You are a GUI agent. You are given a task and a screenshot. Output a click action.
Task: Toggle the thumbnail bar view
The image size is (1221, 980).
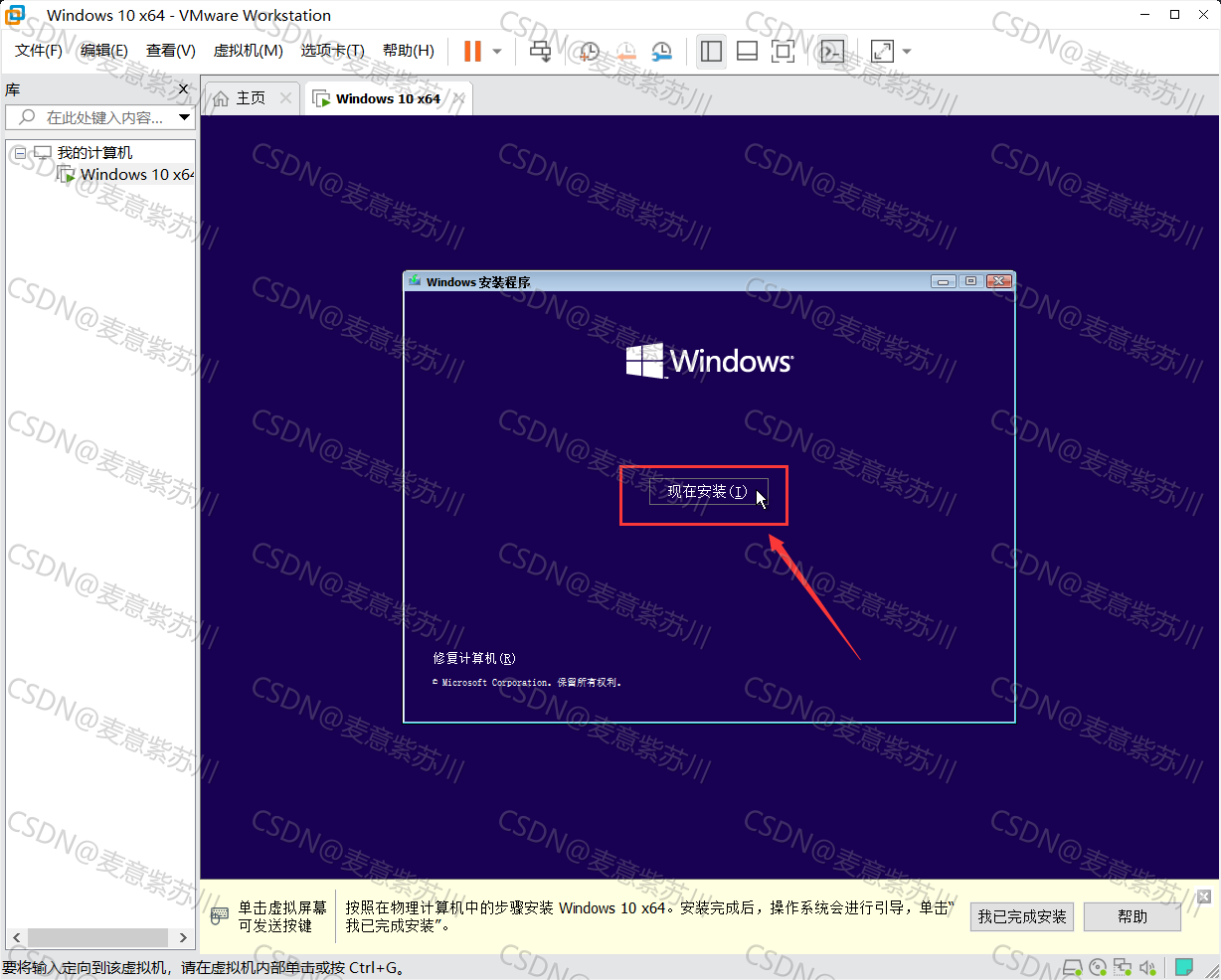(747, 51)
